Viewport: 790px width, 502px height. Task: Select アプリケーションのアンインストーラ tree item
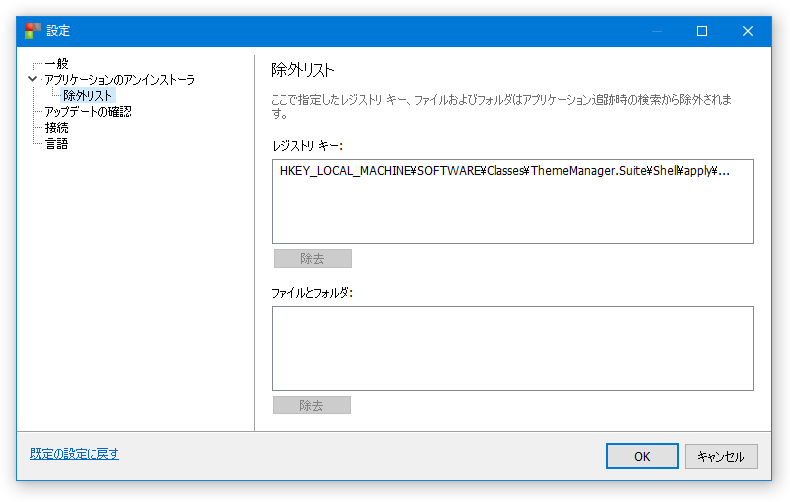tap(119, 80)
